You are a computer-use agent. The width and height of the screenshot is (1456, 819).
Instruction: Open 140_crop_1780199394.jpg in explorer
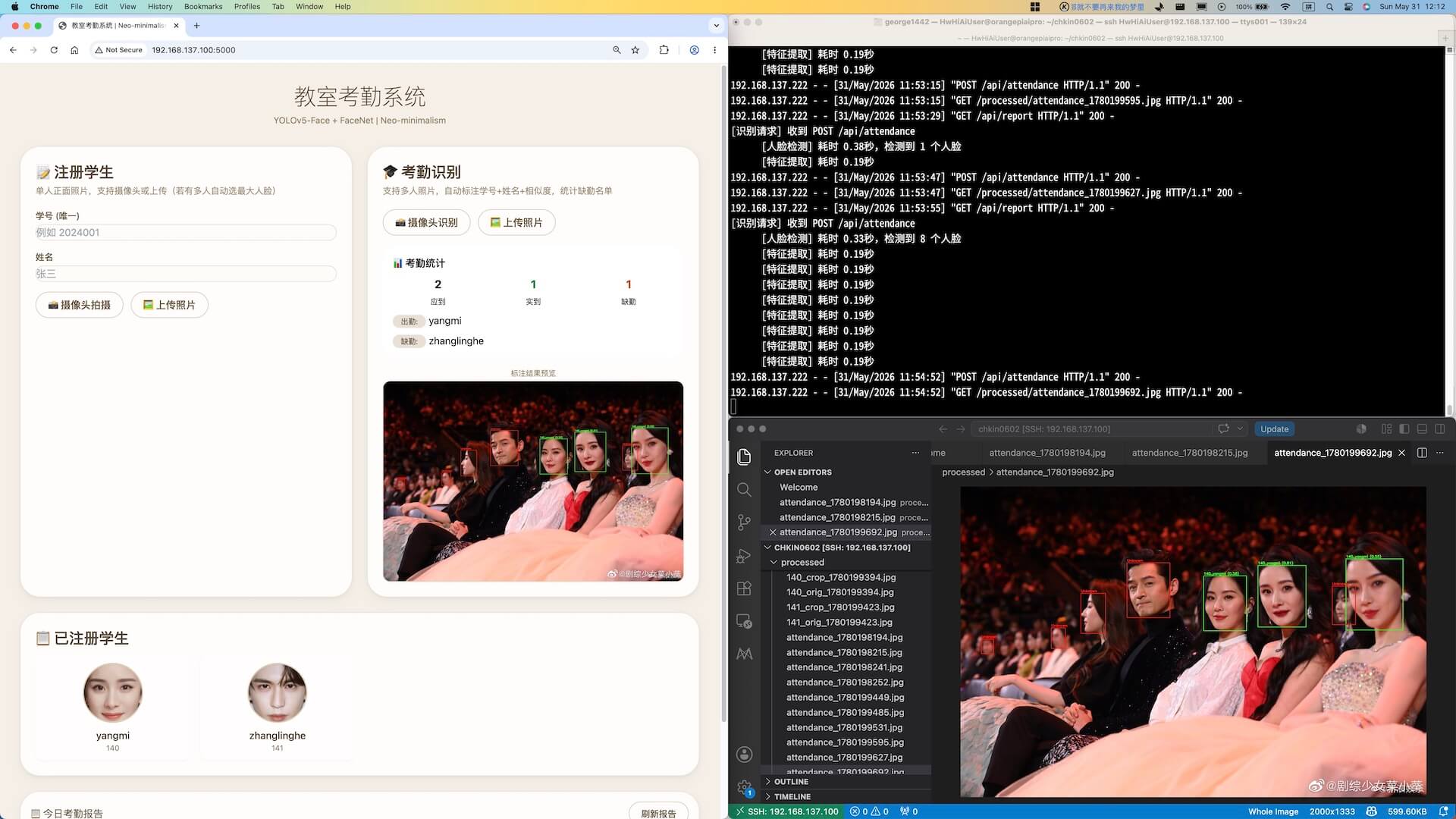pos(841,578)
